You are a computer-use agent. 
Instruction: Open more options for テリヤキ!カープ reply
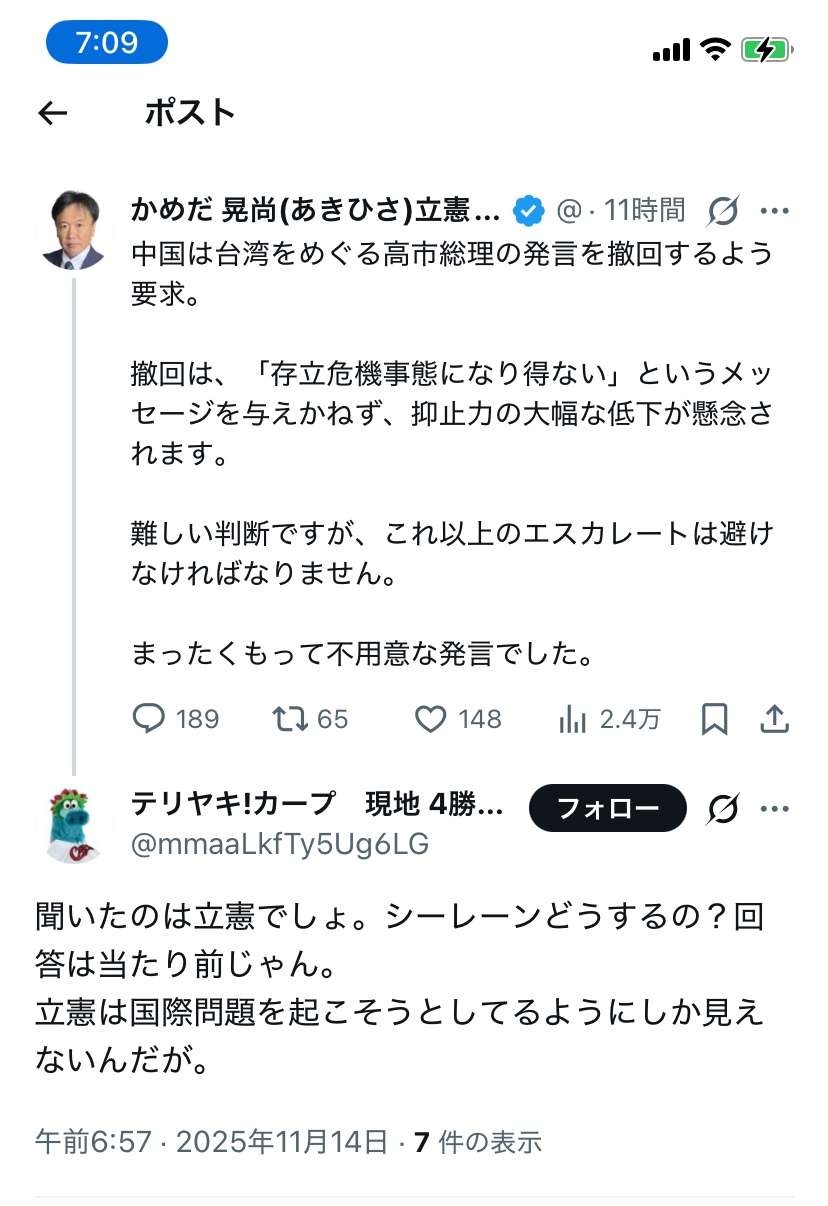776,808
